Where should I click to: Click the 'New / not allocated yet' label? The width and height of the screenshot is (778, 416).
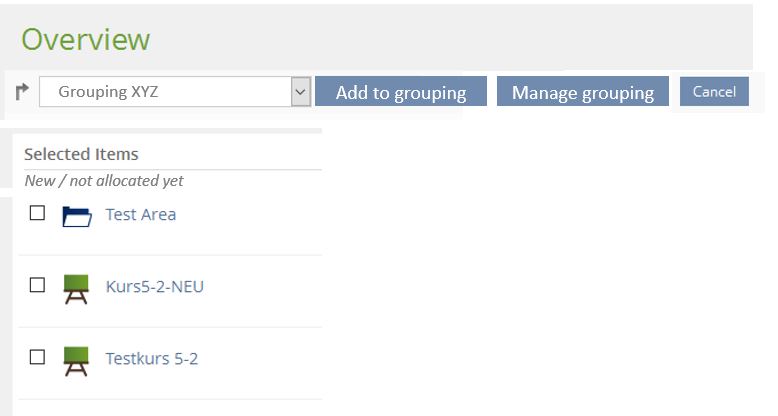104,181
